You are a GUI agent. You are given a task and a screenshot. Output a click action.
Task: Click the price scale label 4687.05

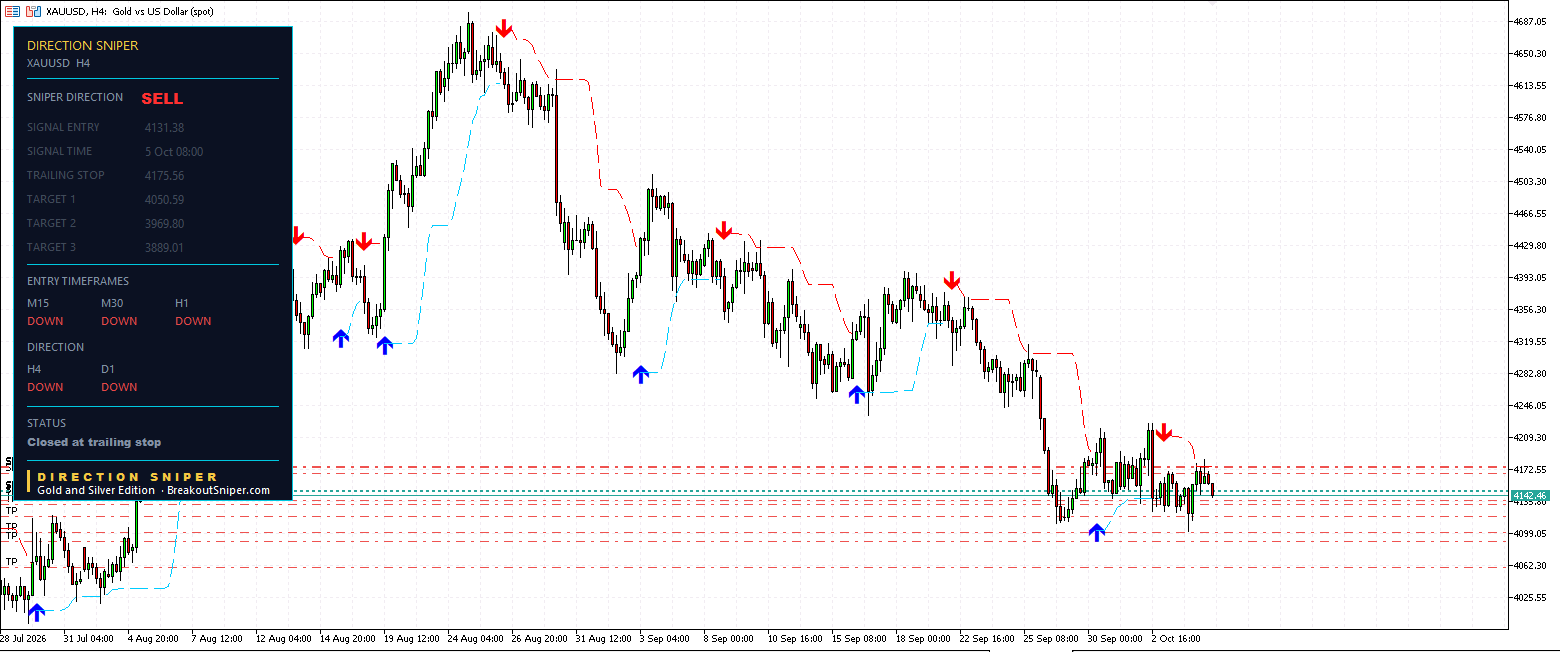click(1531, 21)
